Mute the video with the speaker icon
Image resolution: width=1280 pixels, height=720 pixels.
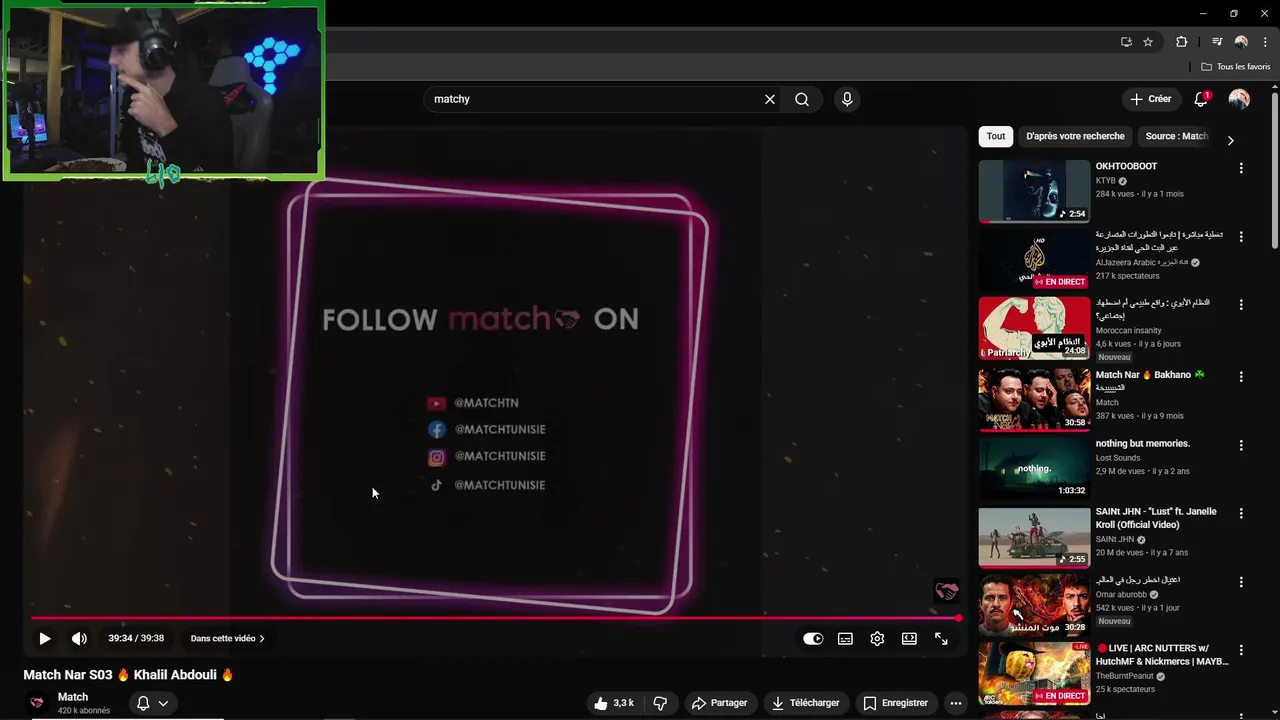(79, 638)
